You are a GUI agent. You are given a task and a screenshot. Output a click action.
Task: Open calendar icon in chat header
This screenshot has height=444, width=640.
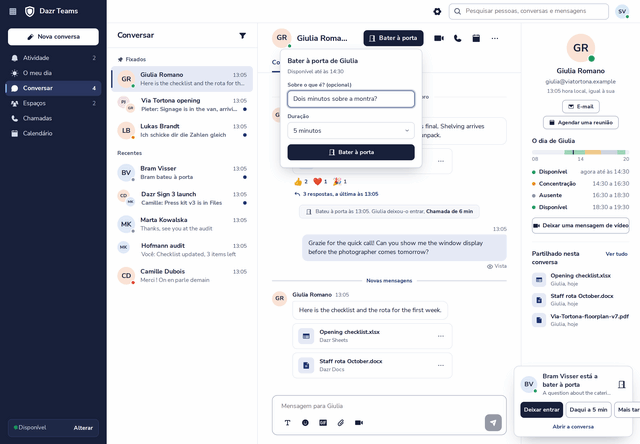476,38
